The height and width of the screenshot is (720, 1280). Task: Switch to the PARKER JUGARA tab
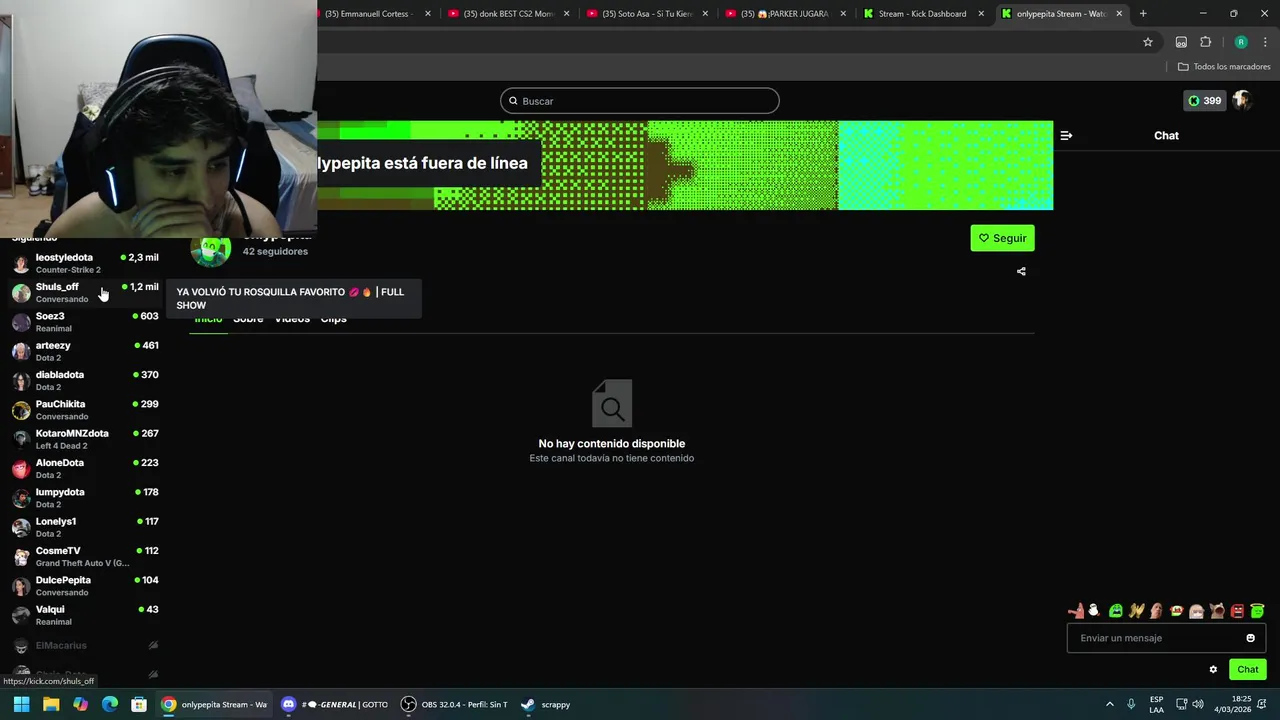point(785,14)
